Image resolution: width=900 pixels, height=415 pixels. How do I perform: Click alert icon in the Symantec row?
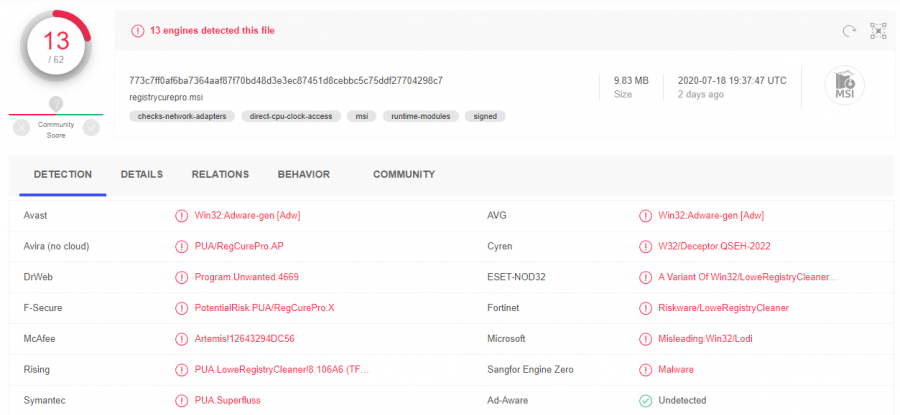181,400
